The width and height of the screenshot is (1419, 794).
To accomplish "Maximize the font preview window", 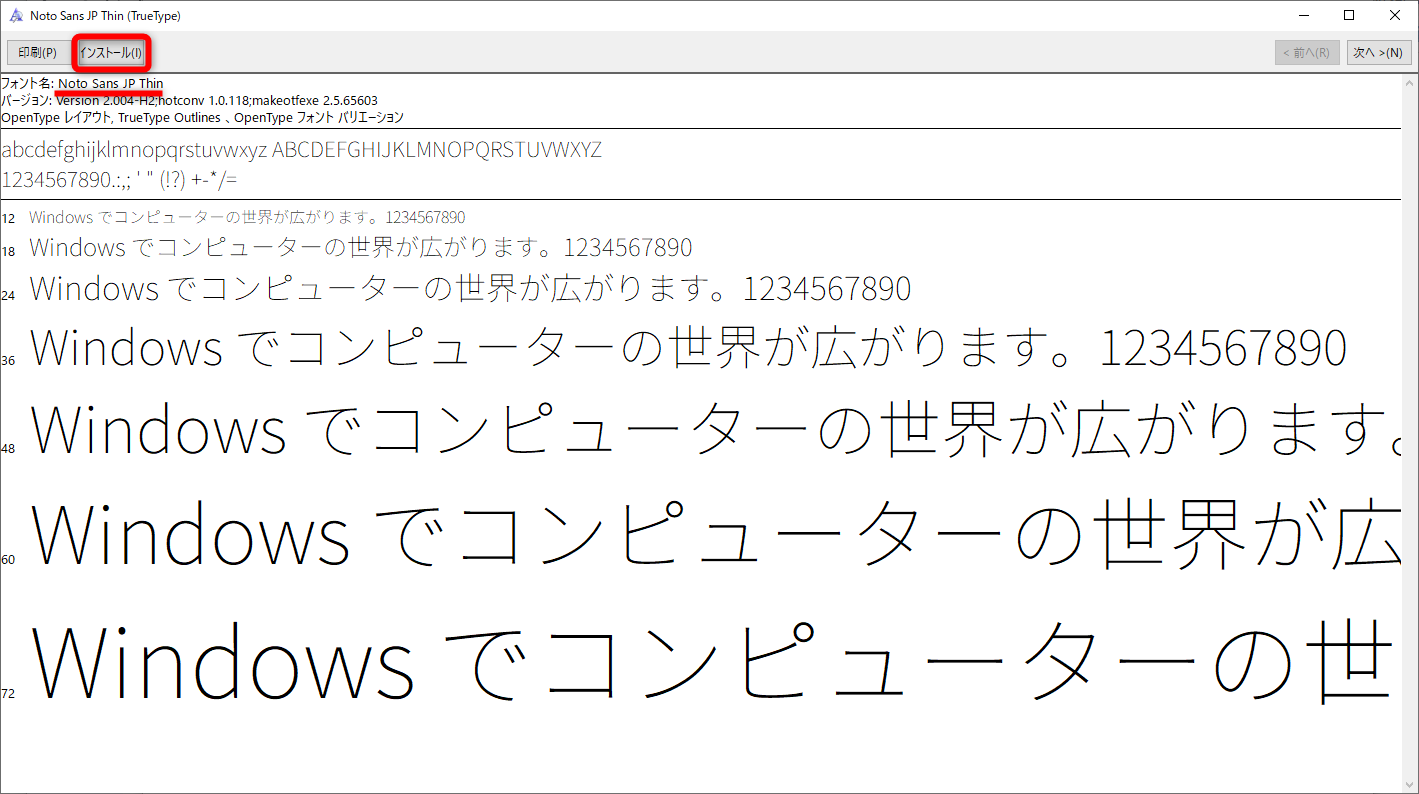I will pos(1348,15).
